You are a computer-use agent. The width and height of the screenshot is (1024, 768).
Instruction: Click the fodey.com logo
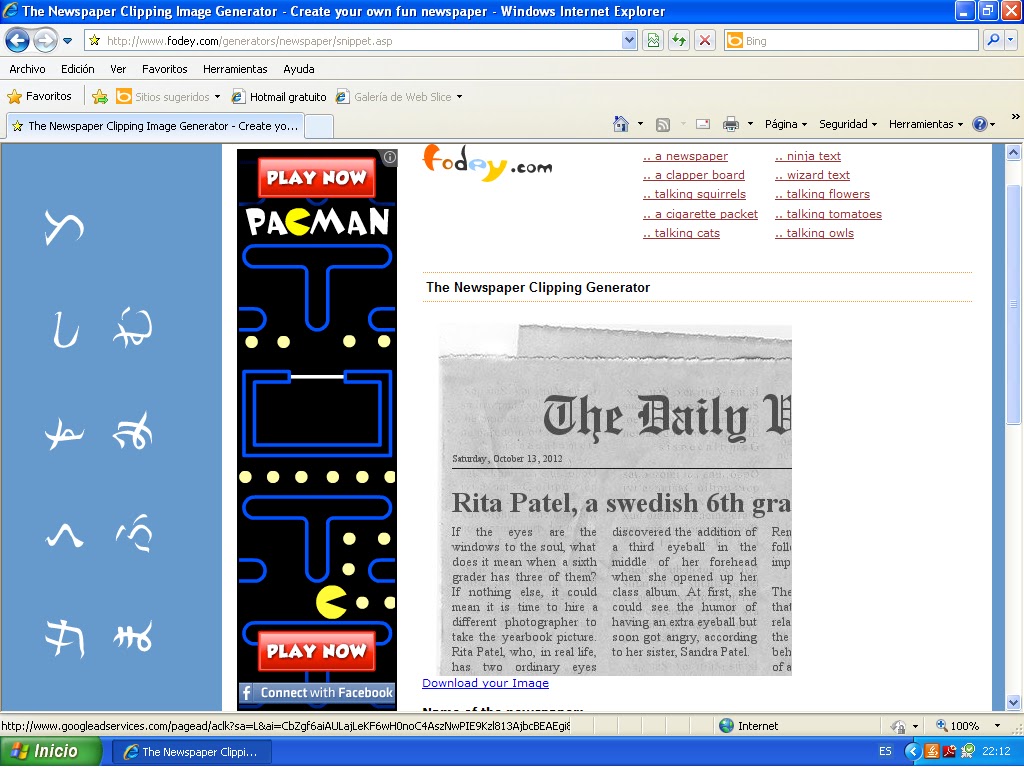click(487, 163)
